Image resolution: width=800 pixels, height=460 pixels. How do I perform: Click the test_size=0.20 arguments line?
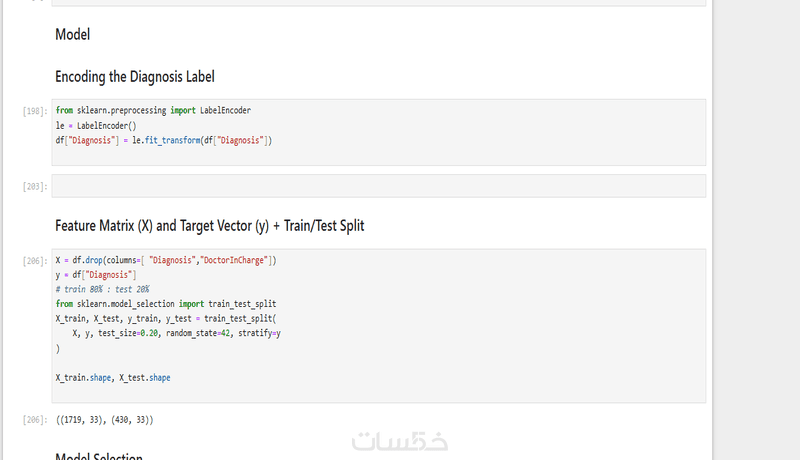coord(177,333)
